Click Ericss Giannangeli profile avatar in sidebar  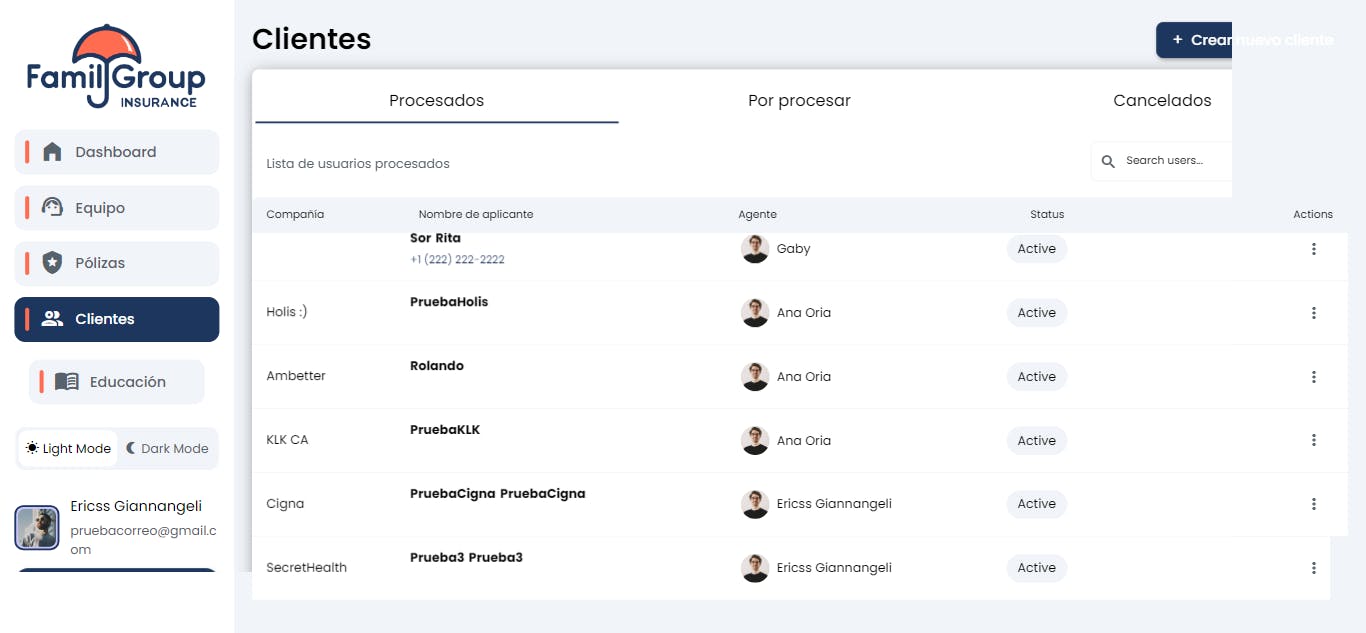tap(37, 528)
